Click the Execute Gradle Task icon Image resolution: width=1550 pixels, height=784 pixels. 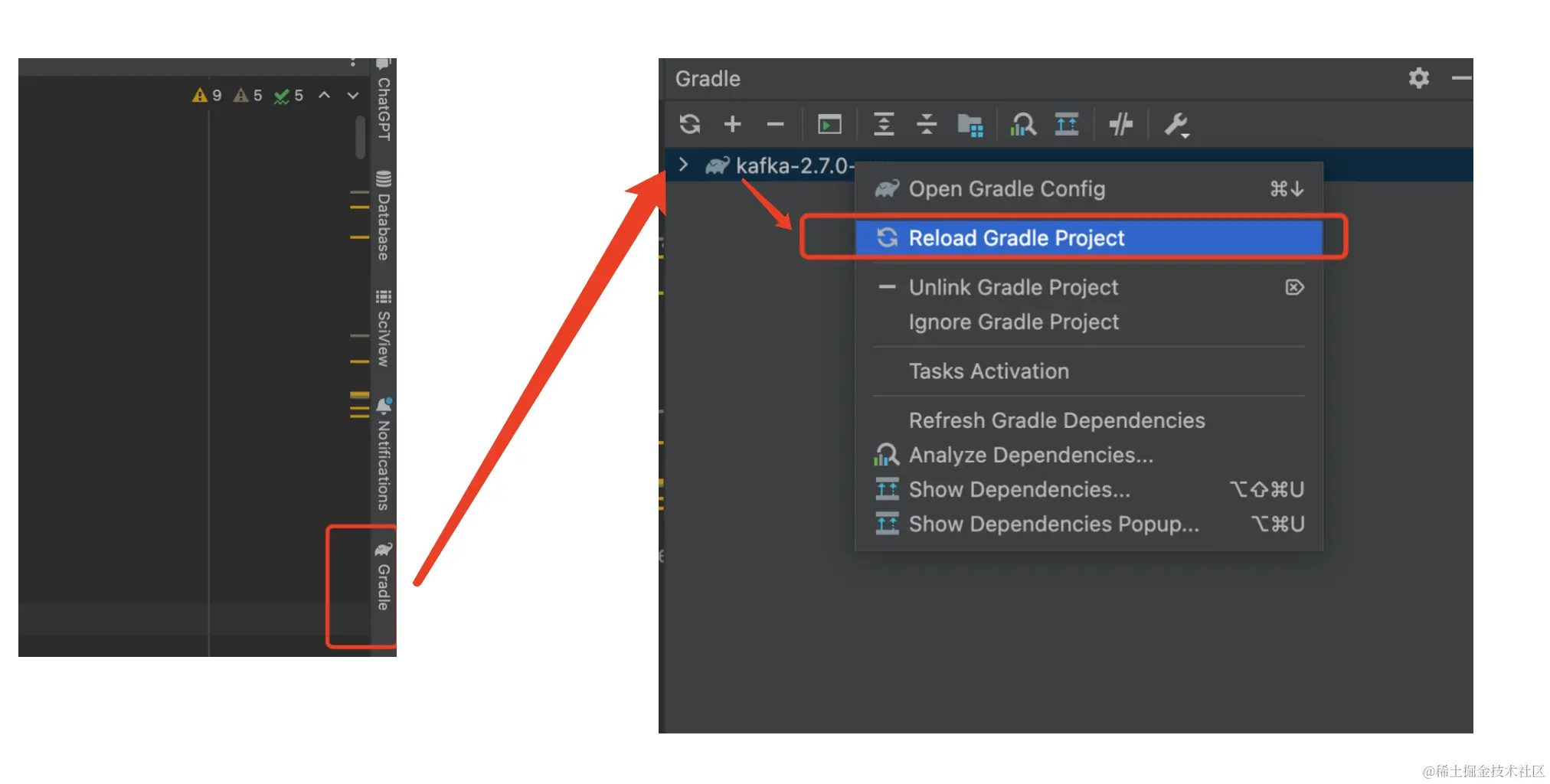[829, 124]
